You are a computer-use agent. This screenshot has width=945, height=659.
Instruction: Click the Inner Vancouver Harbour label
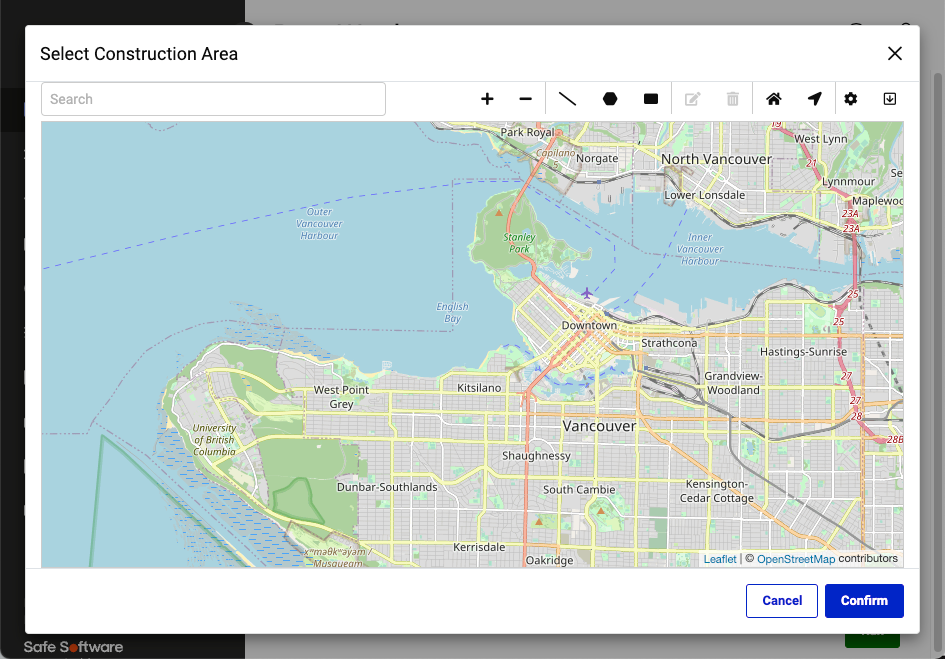(700, 249)
